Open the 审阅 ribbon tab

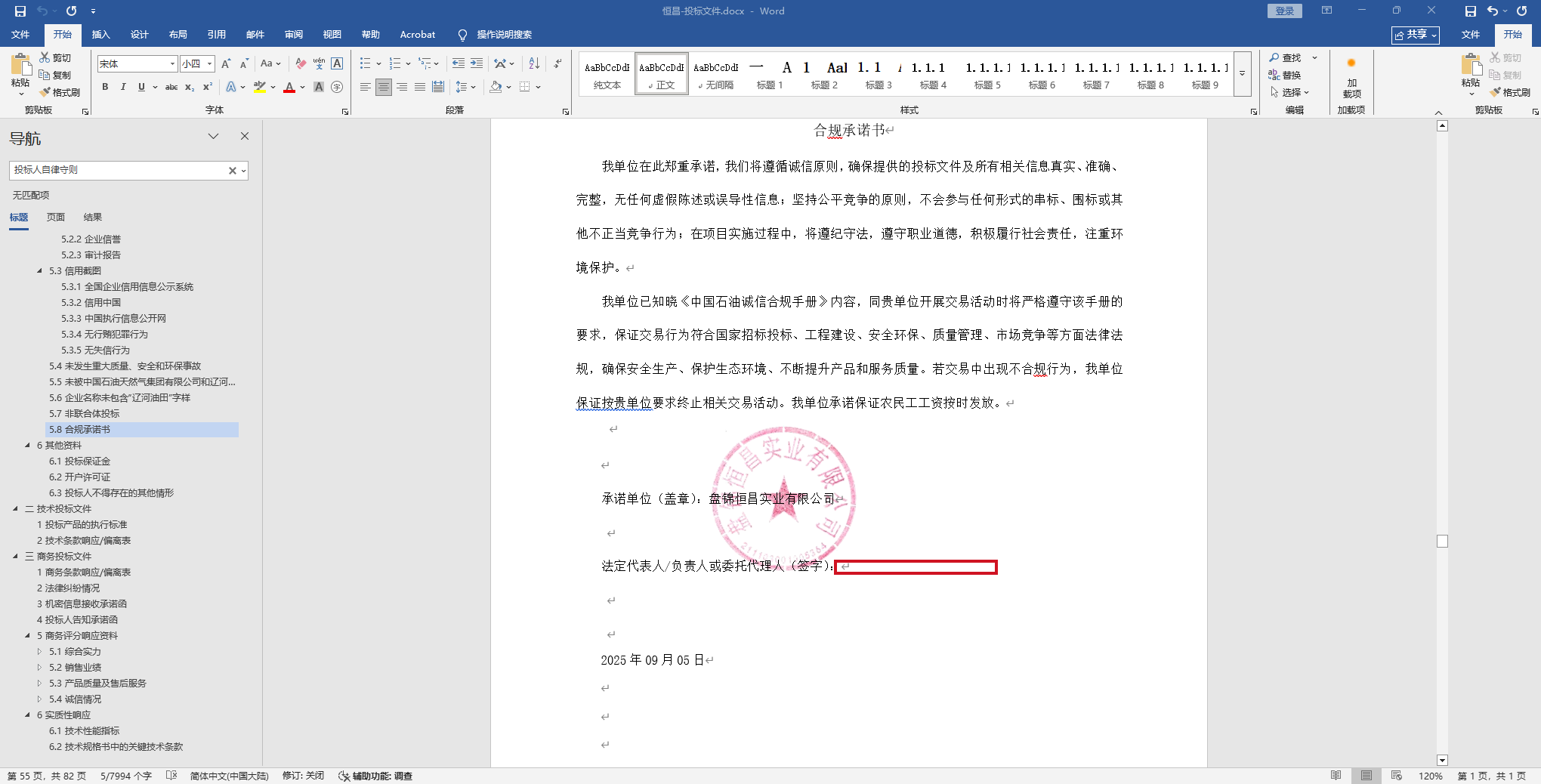[293, 35]
